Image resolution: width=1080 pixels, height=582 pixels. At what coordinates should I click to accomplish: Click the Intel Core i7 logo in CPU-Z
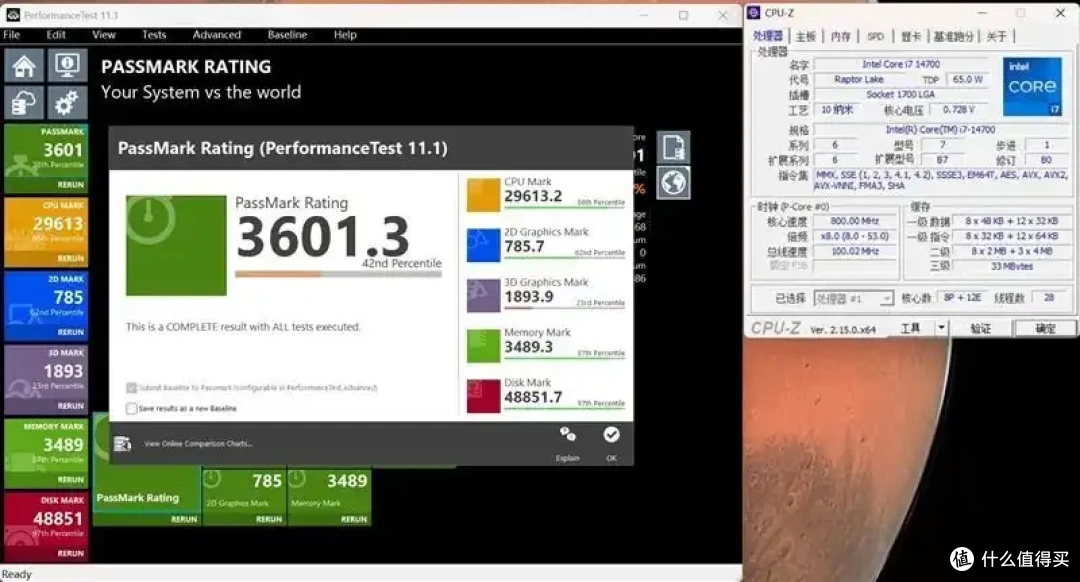[x=1032, y=87]
